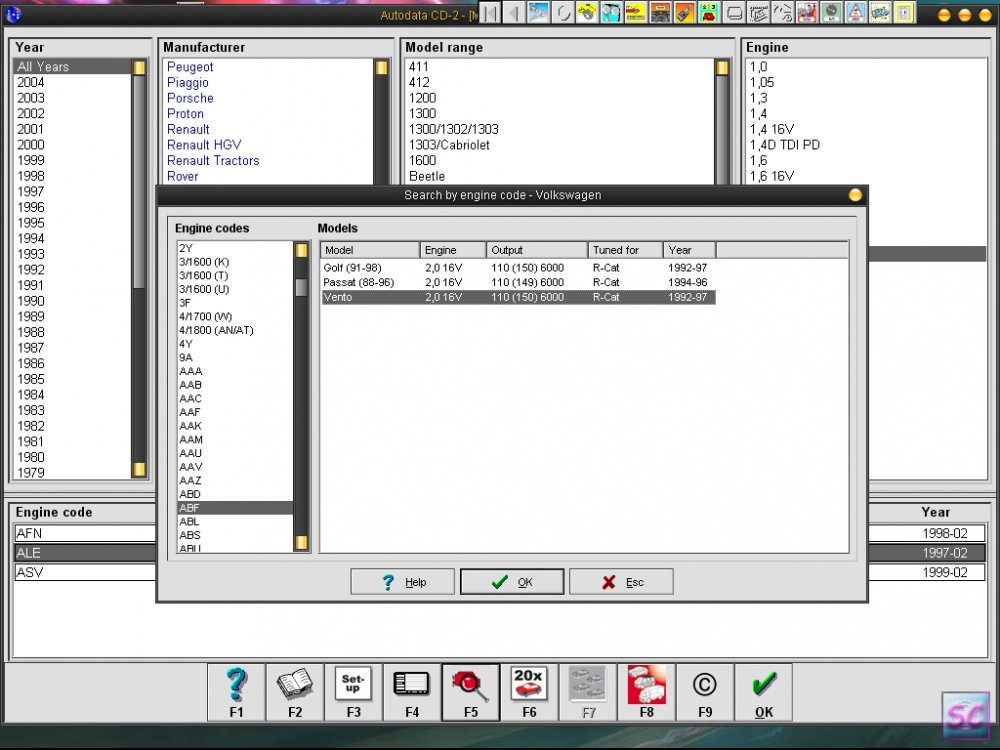Select All Years in Year list
Image resolution: width=1000 pixels, height=750 pixels.
(x=72, y=67)
